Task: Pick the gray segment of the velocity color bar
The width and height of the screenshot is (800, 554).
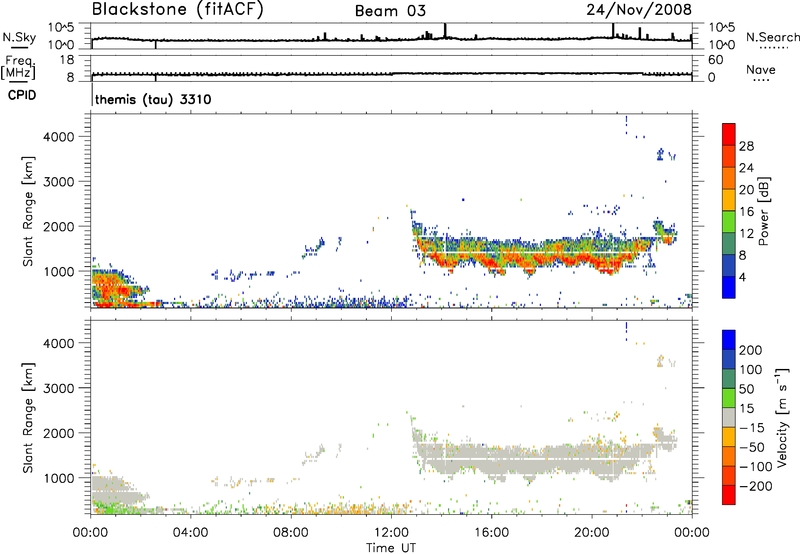Action: 729,417
